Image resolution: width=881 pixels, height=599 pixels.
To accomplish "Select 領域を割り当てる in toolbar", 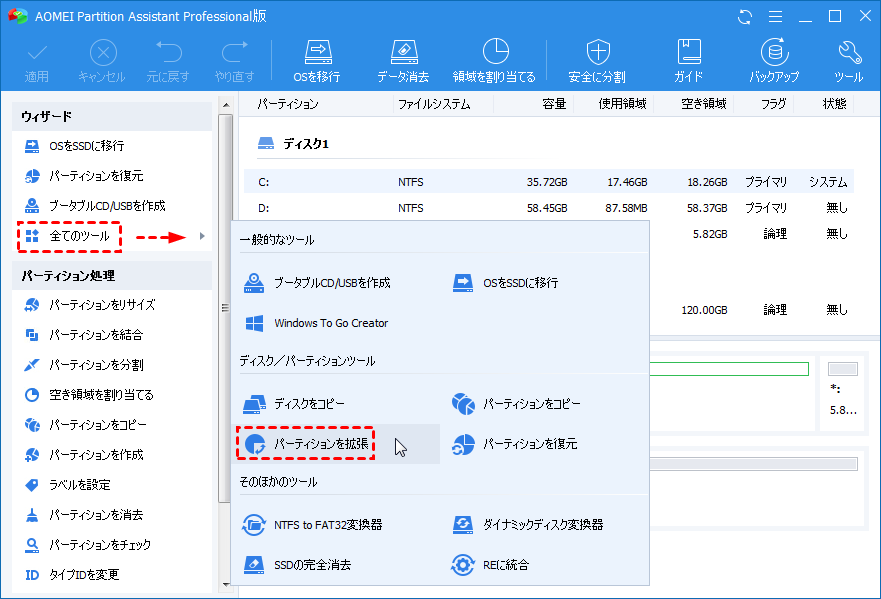I will click(x=494, y=61).
